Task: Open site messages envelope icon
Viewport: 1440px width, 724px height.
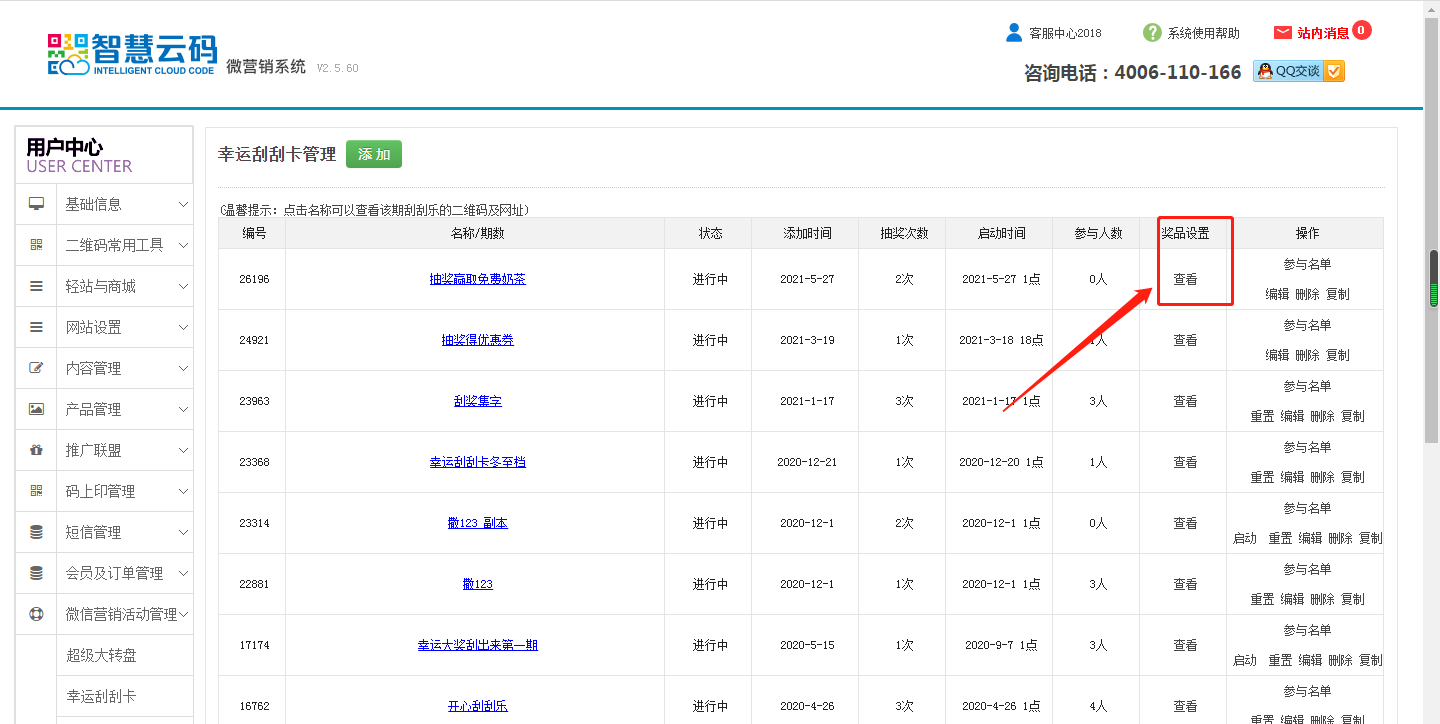Action: coord(1282,33)
